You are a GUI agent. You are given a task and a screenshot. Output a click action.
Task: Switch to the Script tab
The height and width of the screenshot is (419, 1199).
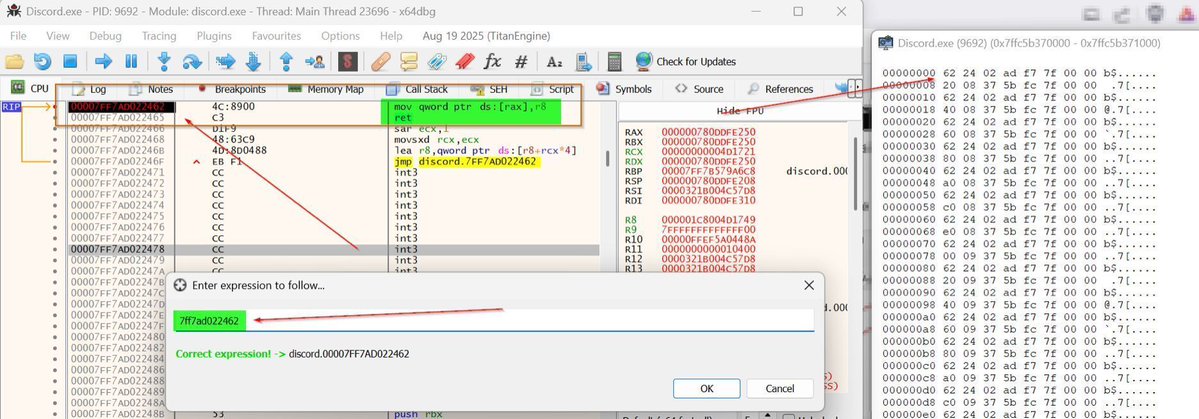[552, 89]
